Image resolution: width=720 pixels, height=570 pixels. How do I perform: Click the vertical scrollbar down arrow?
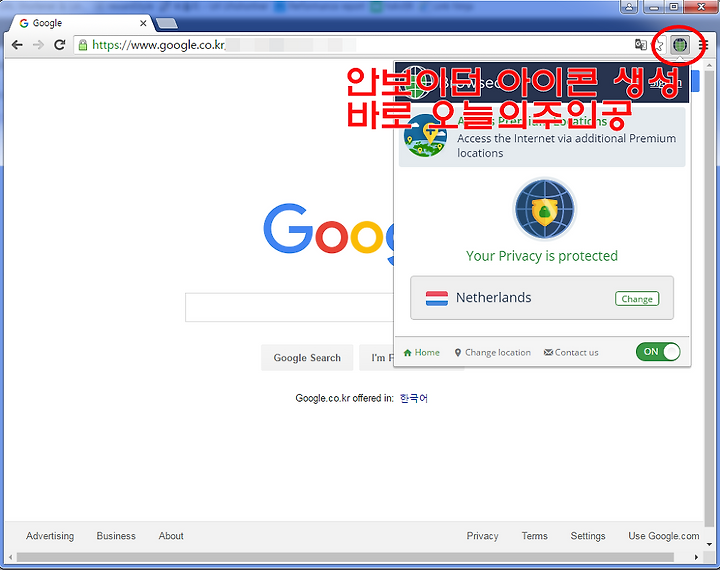[x=709, y=545]
